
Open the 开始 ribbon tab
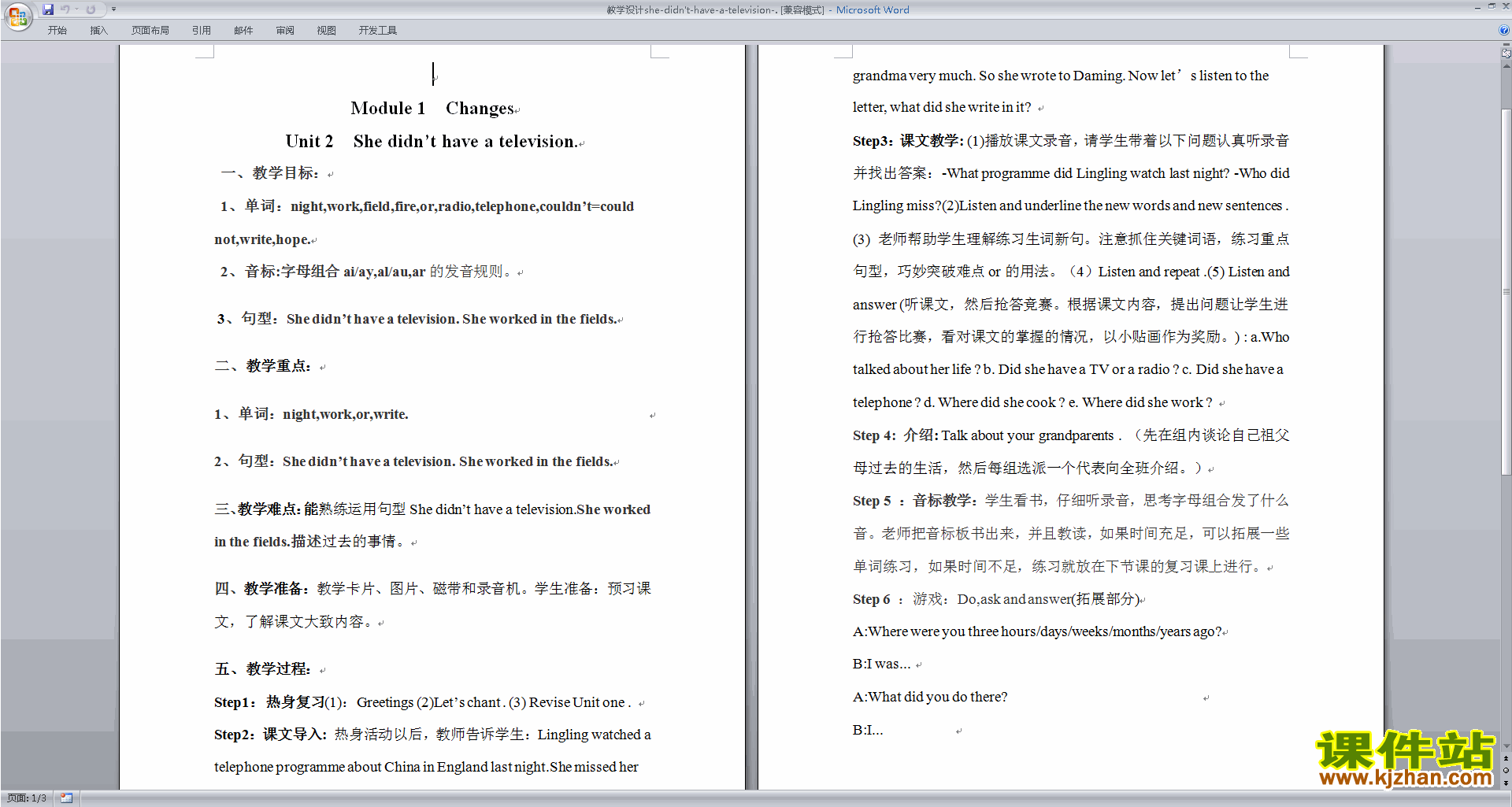(x=57, y=30)
